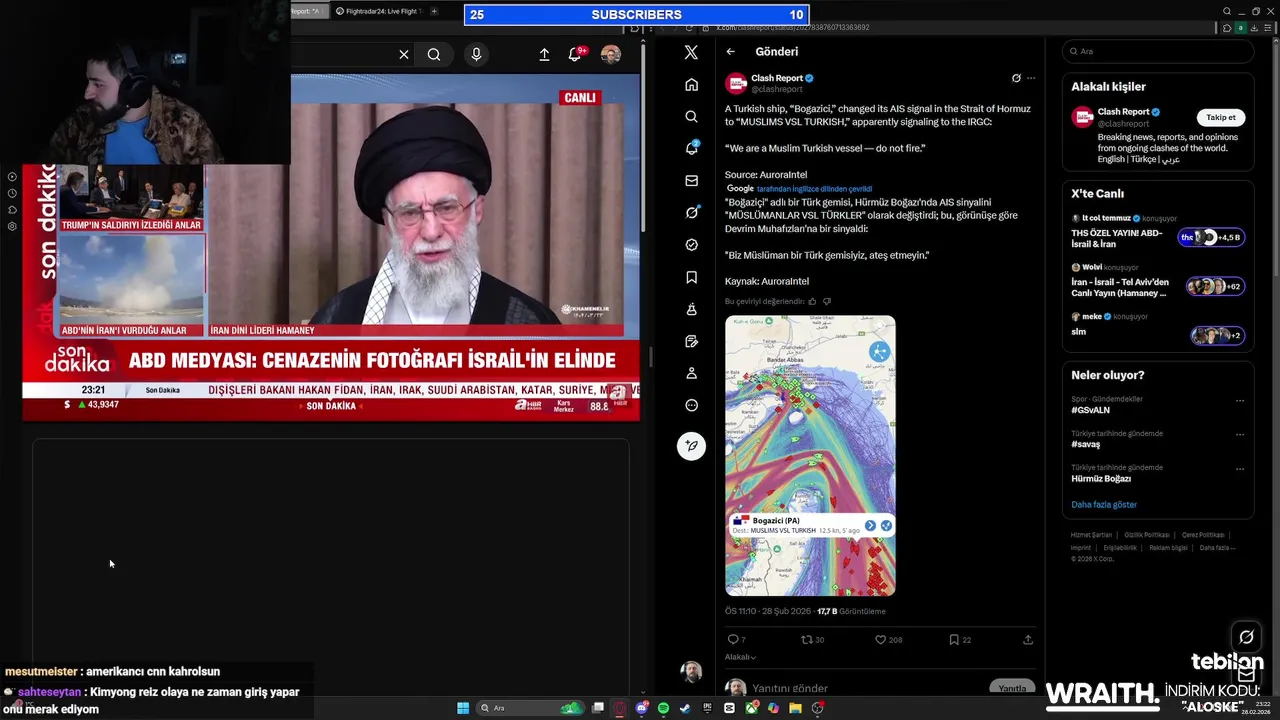Open the ship tracking map image

810,456
